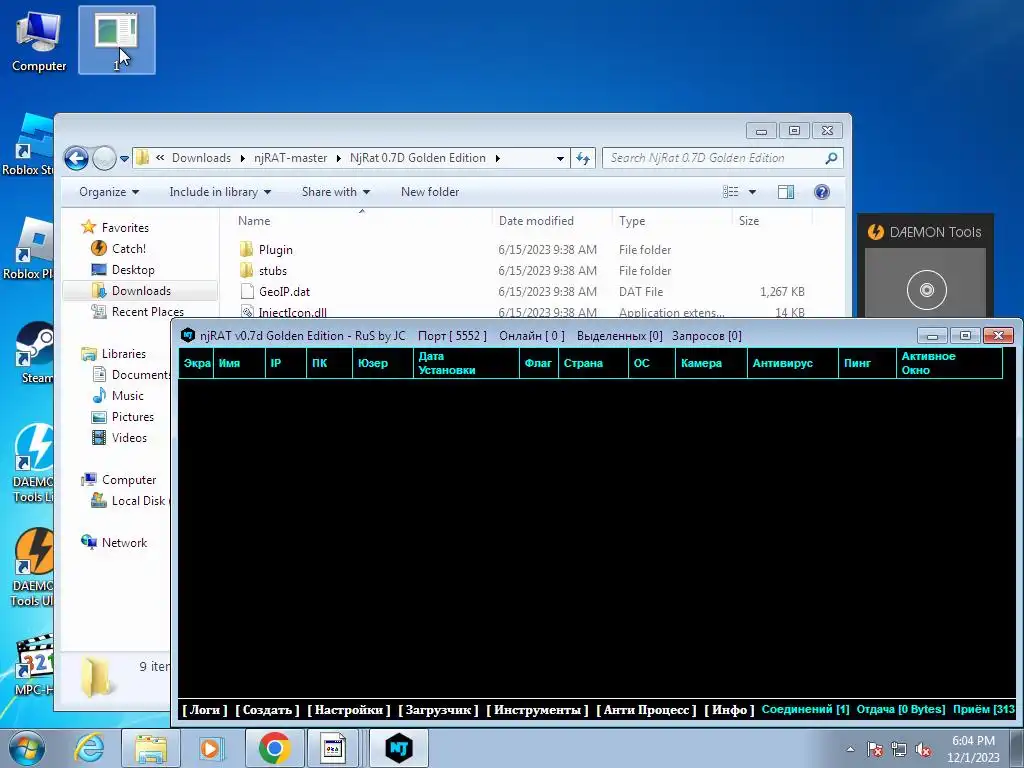
Task: Open the [ Настройки ] settings menu
Action: (x=349, y=709)
